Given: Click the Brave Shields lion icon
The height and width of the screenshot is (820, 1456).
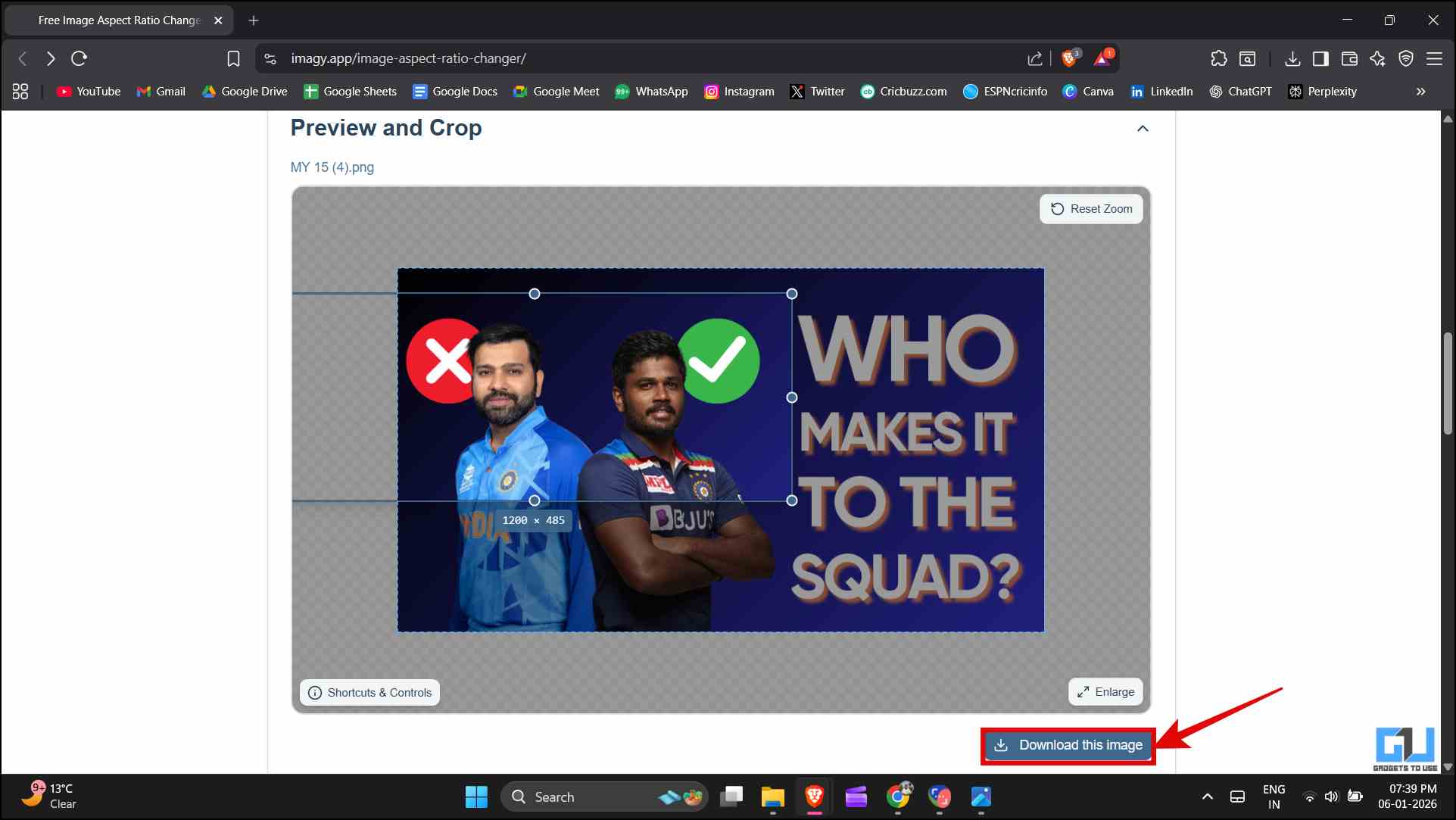Looking at the screenshot, I should (1069, 58).
